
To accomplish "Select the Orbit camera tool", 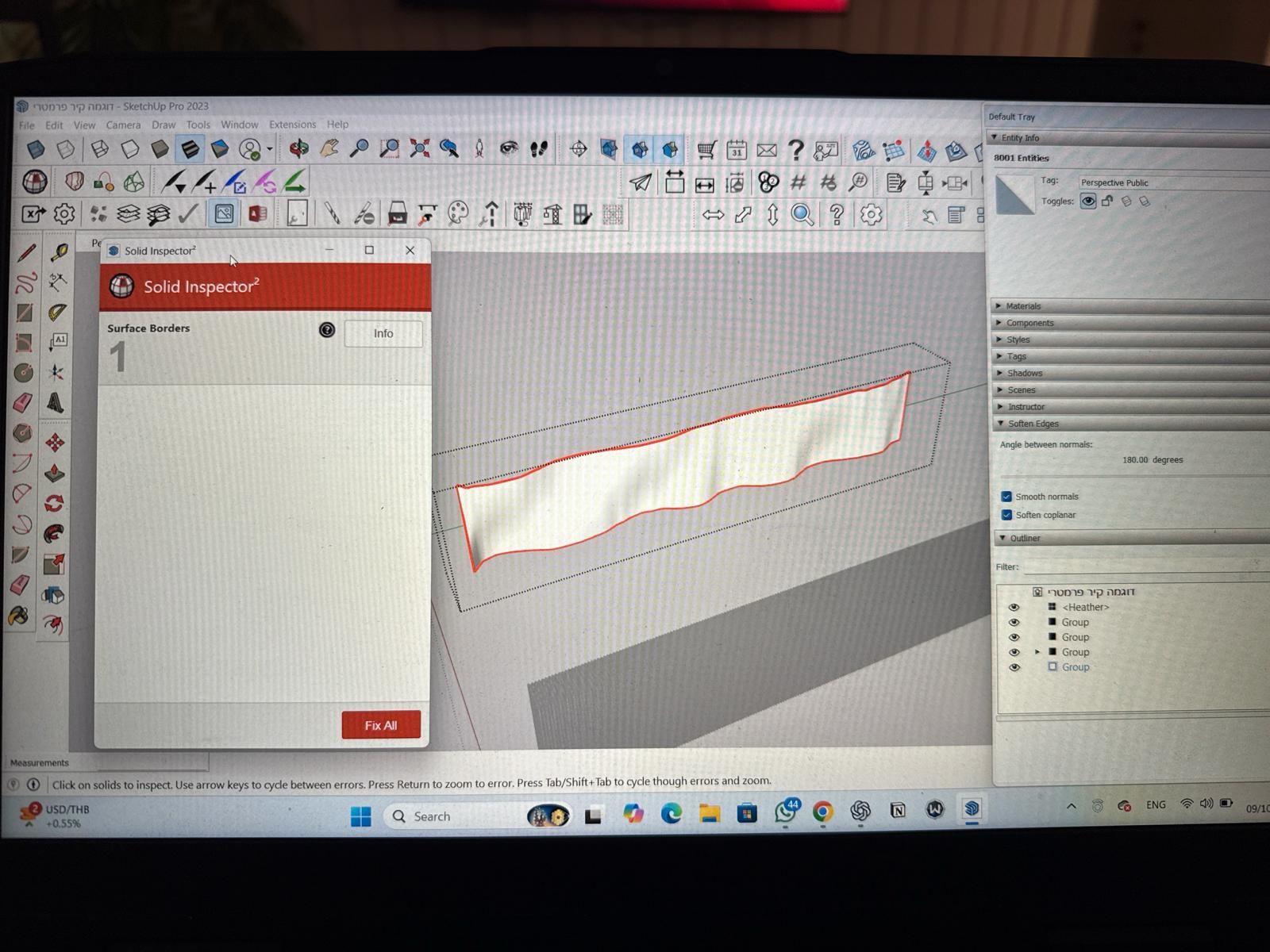I will coord(298,148).
